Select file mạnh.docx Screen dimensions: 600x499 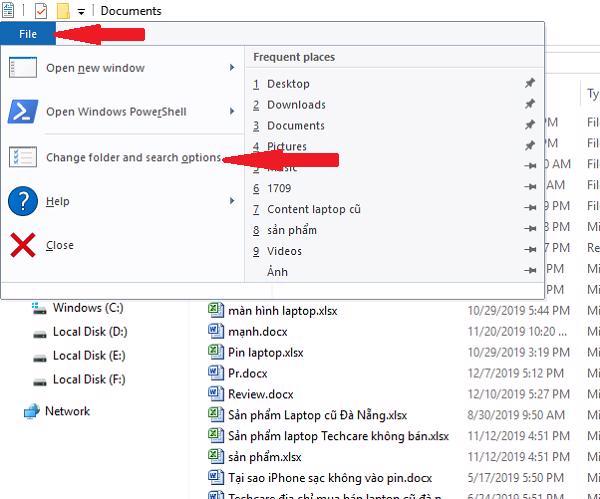tap(258, 331)
